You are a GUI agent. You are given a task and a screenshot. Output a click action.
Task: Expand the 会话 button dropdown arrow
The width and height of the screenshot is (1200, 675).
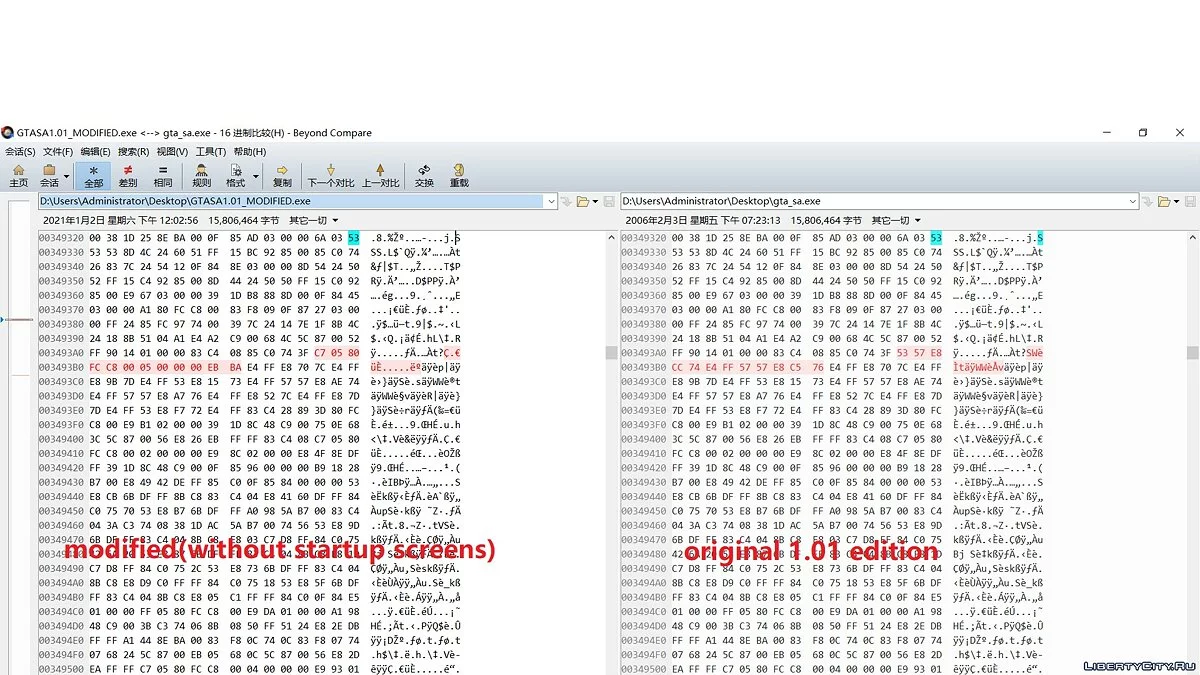tap(67, 177)
